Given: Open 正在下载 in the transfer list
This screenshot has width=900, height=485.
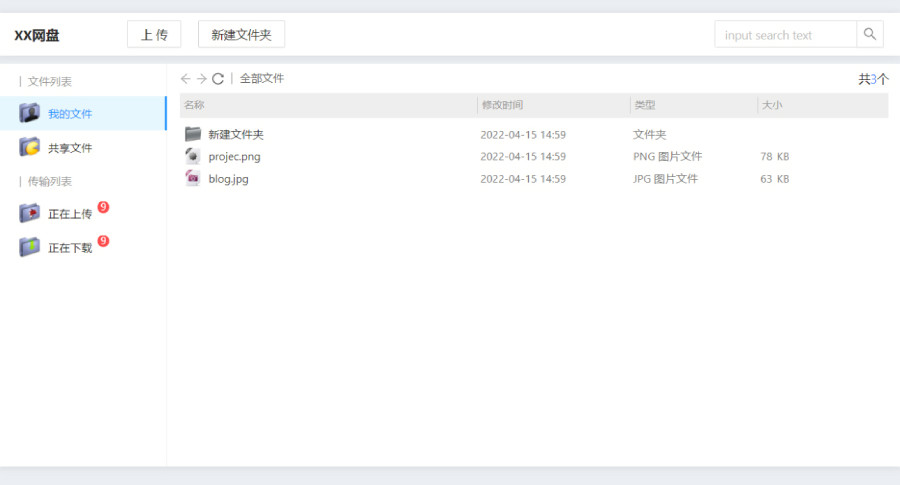Looking at the screenshot, I should pos(70,248).
